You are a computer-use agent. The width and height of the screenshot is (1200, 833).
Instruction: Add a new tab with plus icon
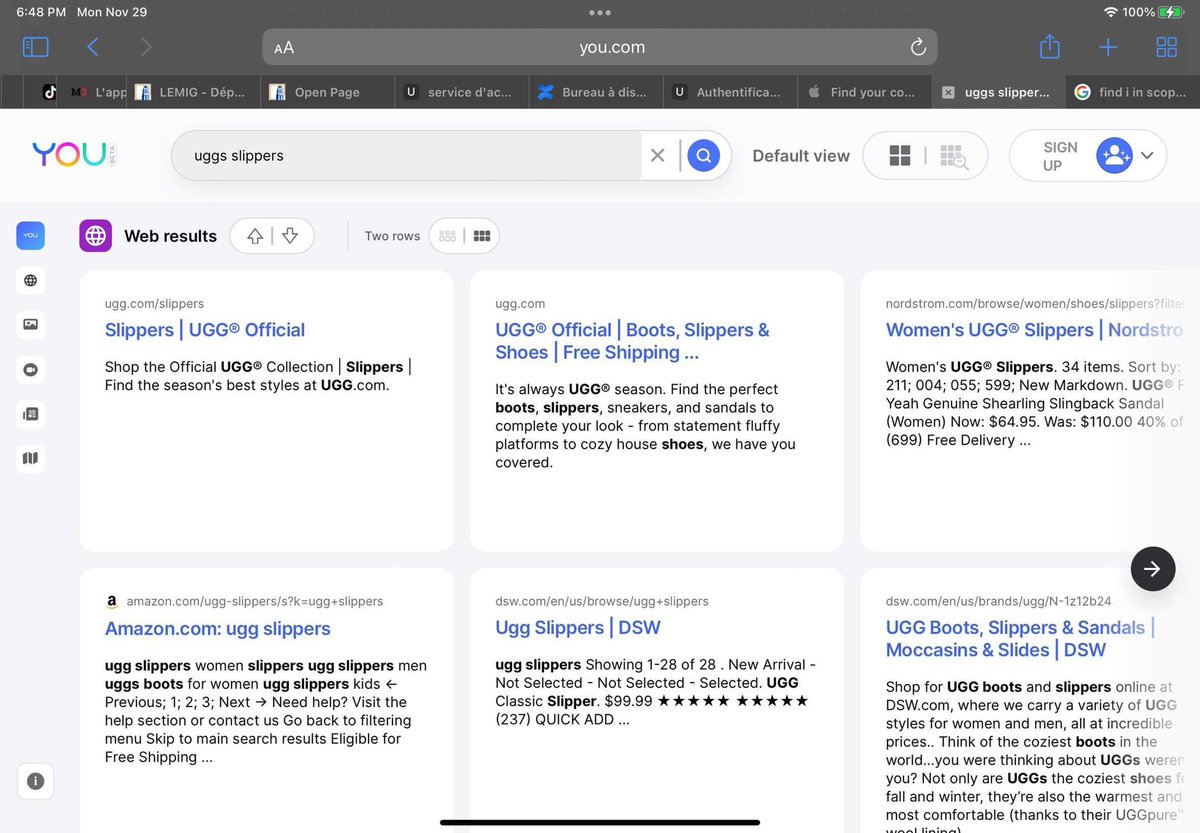coord(1108,47)
